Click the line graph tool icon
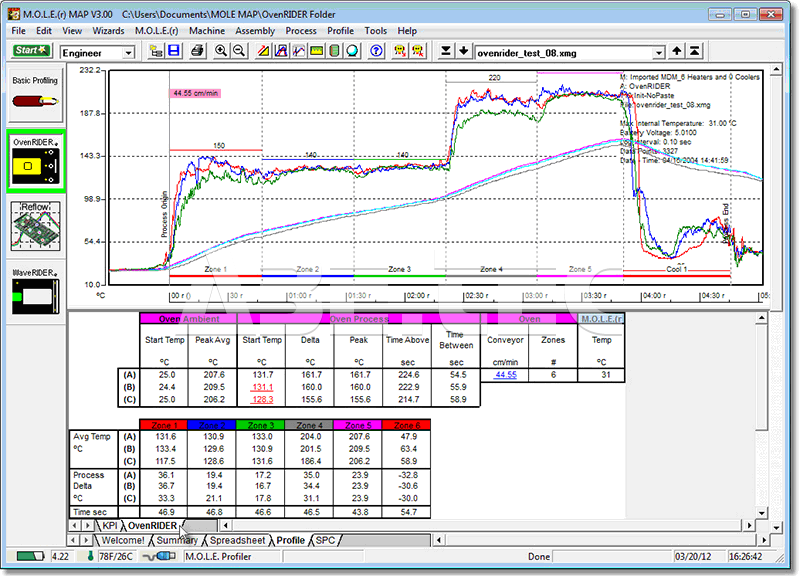The height and width of the screenshot is (578, 800). point(298,51)
